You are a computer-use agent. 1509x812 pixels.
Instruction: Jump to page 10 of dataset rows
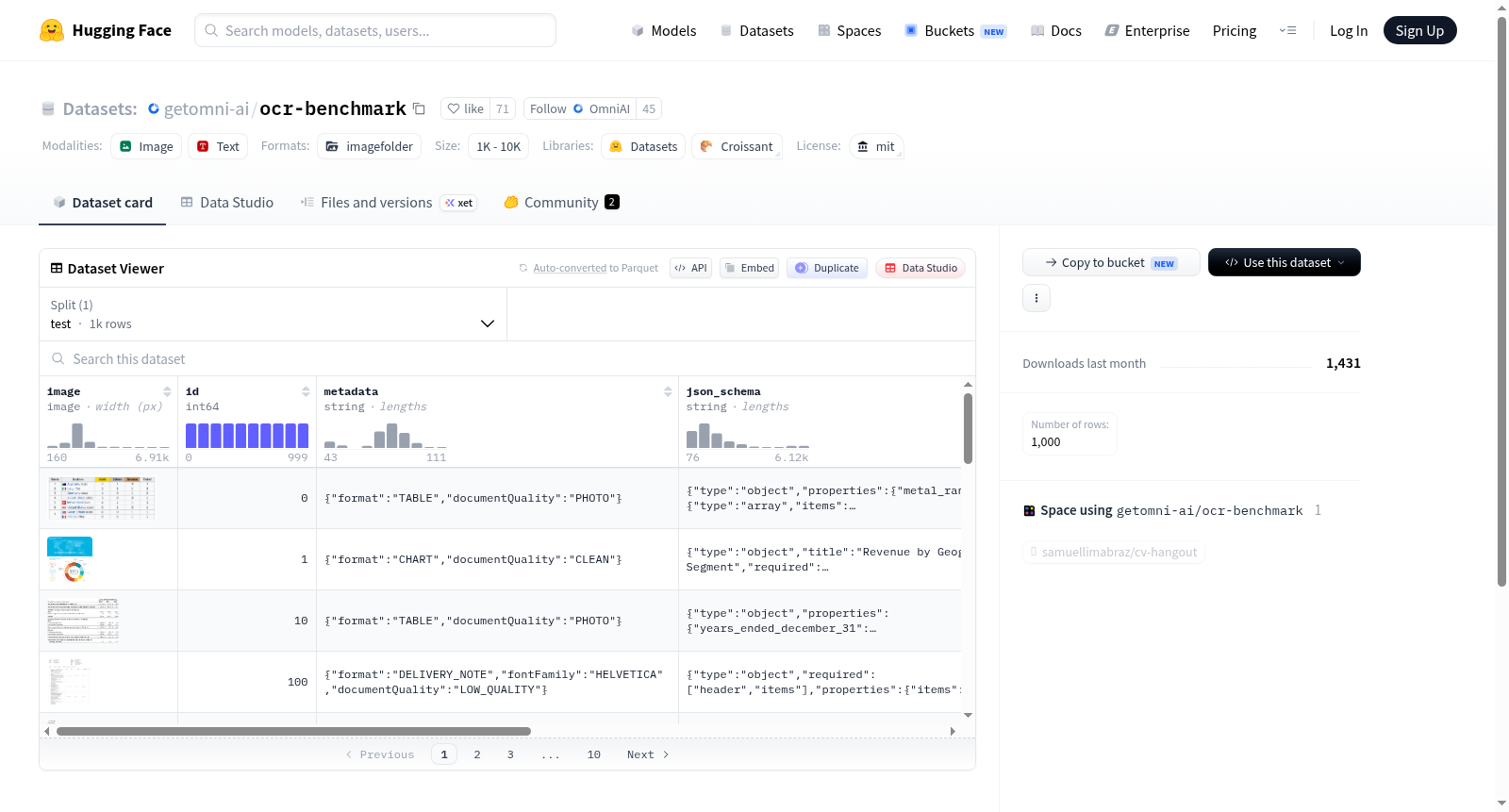point(594,754)
